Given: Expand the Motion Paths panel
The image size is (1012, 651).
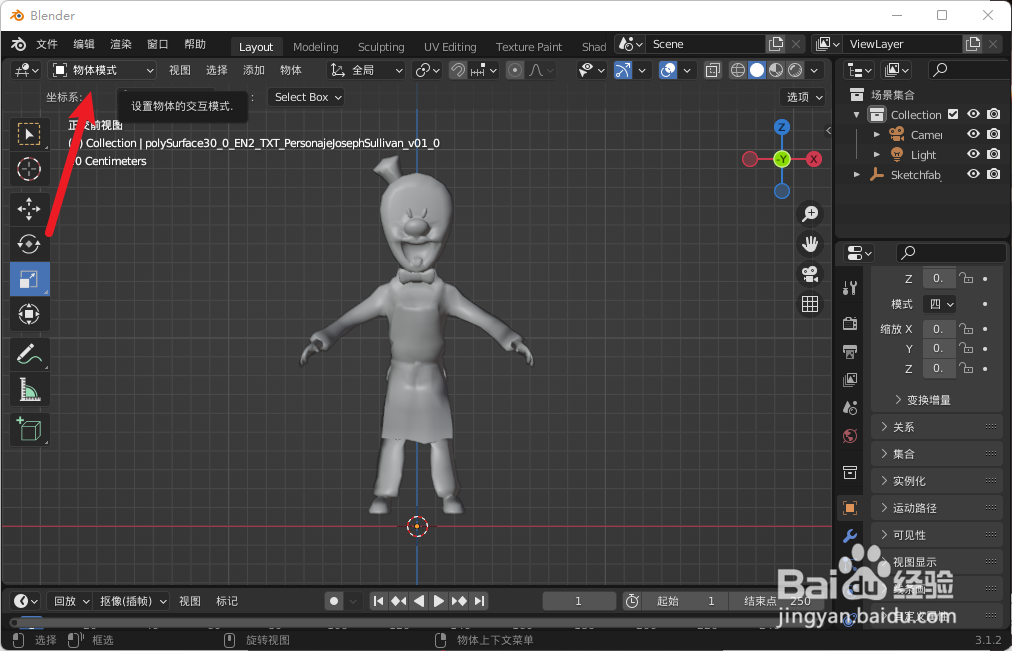Looking at the screenshot, I should point(935,508).
